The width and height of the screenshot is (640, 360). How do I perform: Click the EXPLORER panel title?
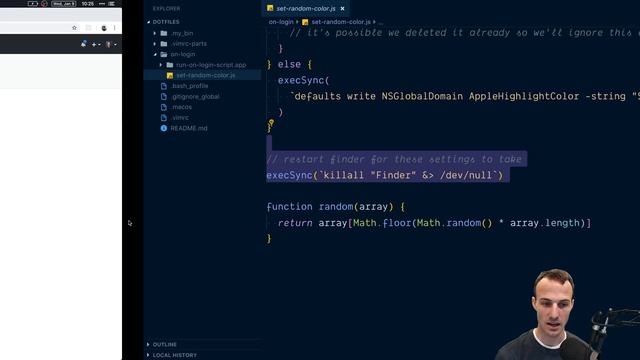tap(166, 9)
